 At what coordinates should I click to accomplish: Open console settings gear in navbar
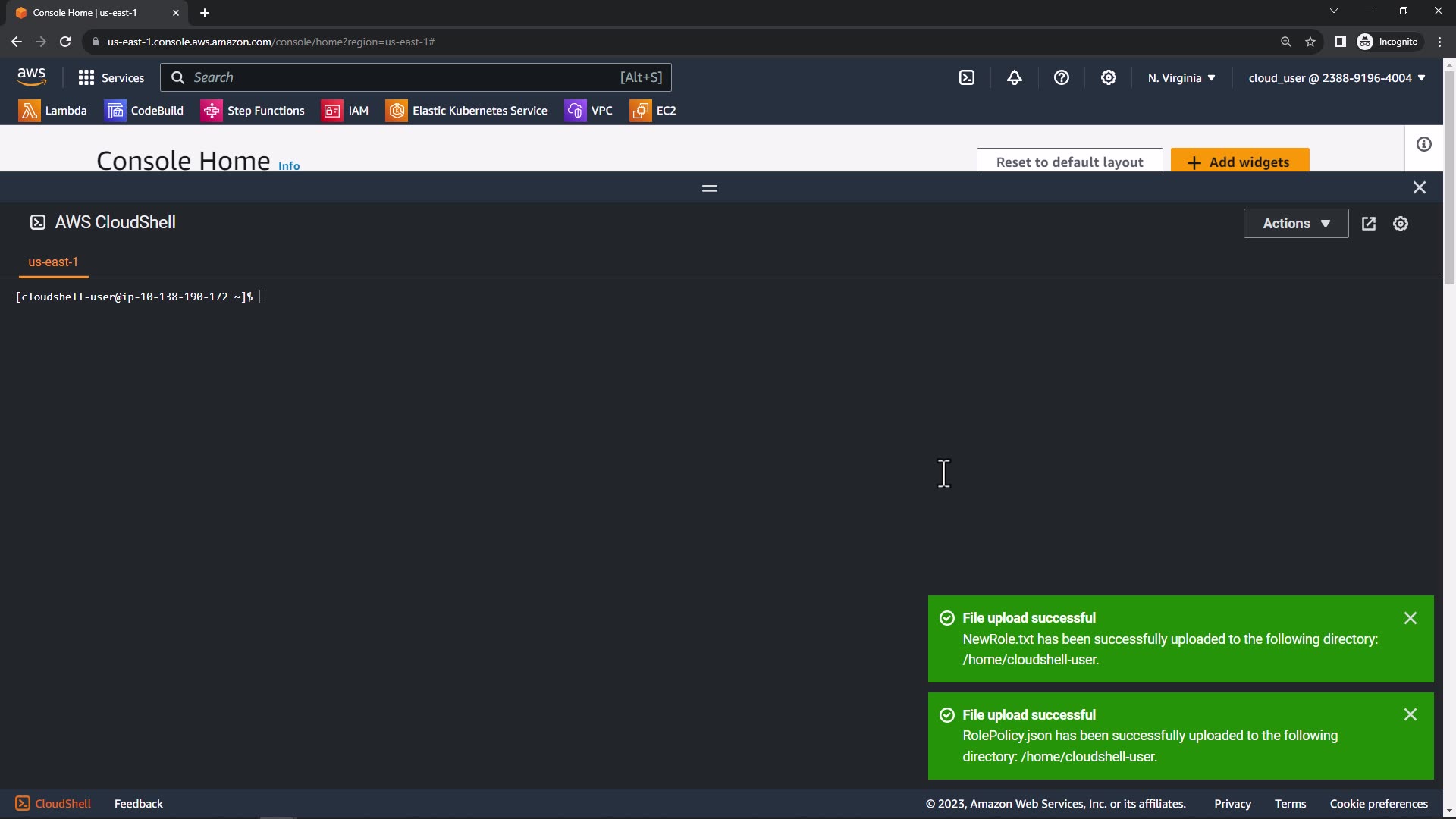click(x=1108, y=77)
